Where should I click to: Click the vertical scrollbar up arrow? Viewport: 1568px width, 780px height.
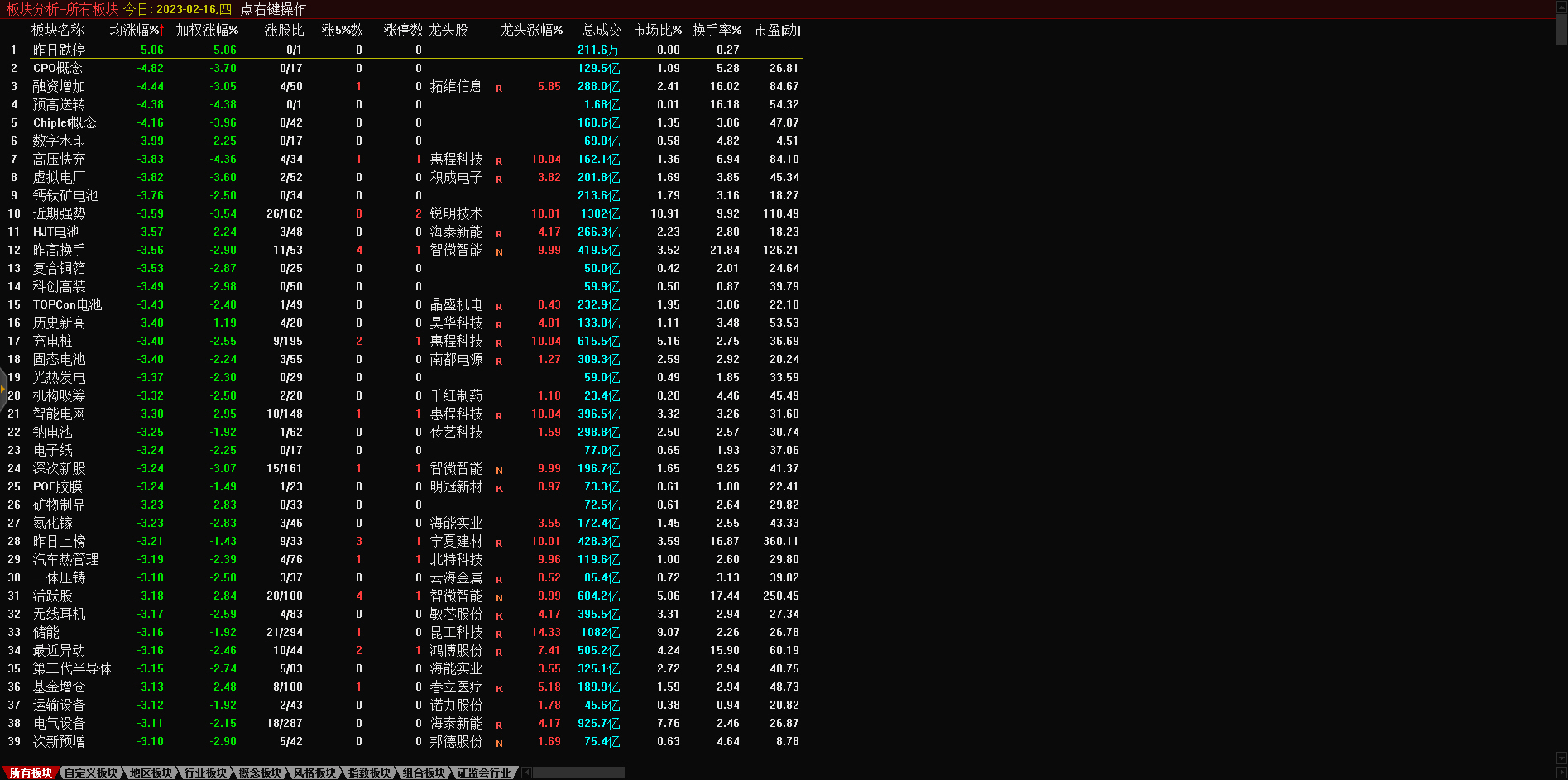point(1561,7)
